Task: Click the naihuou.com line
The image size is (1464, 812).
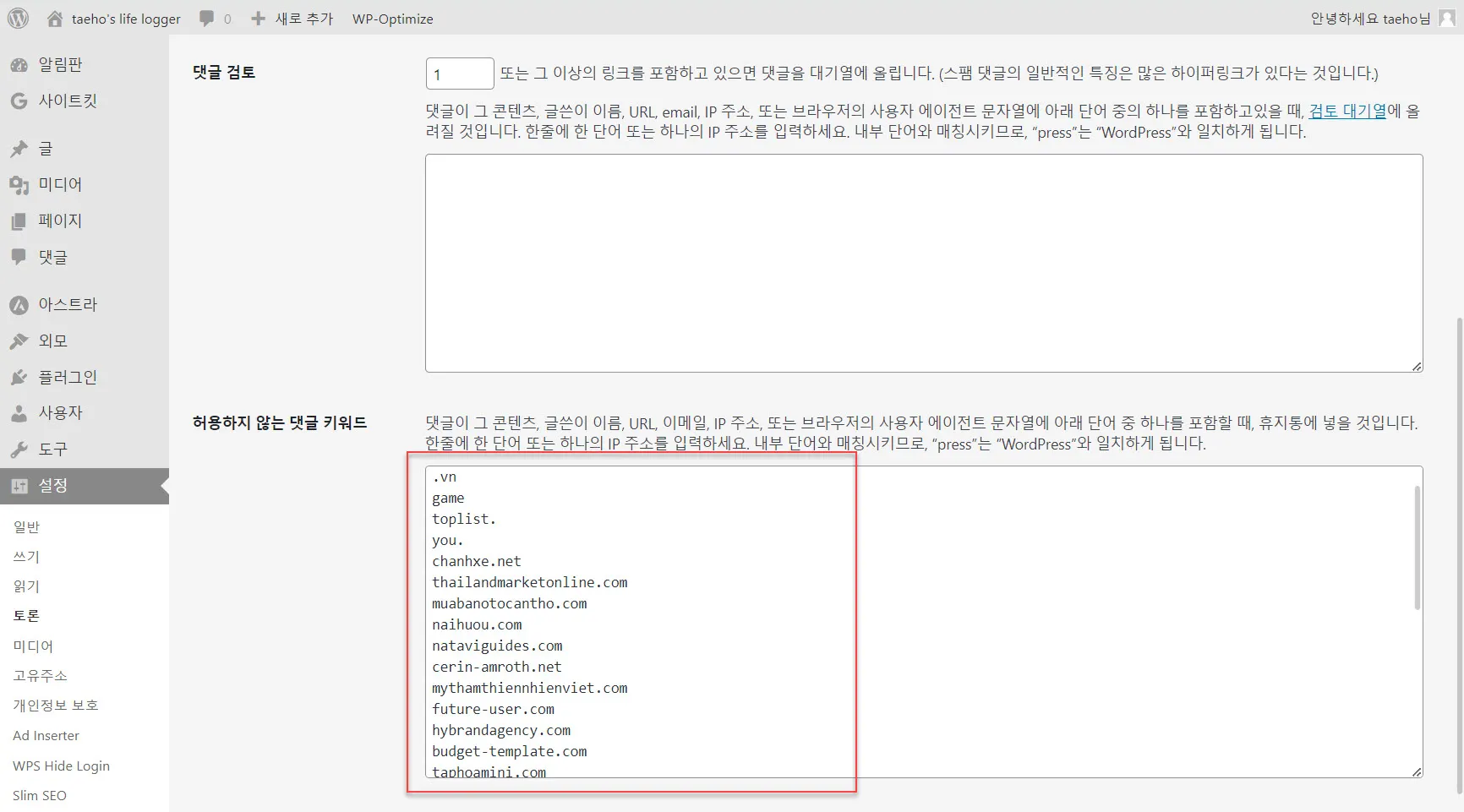Action: coord(477,625)
